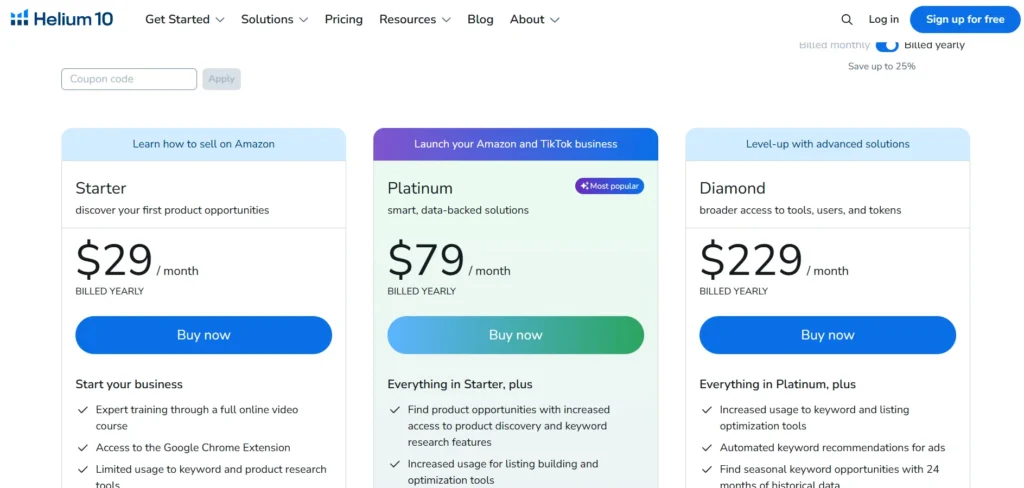Click the Sign up for free button
The height and width of the screenshot is (488, 1024).
tap(965, 19)
